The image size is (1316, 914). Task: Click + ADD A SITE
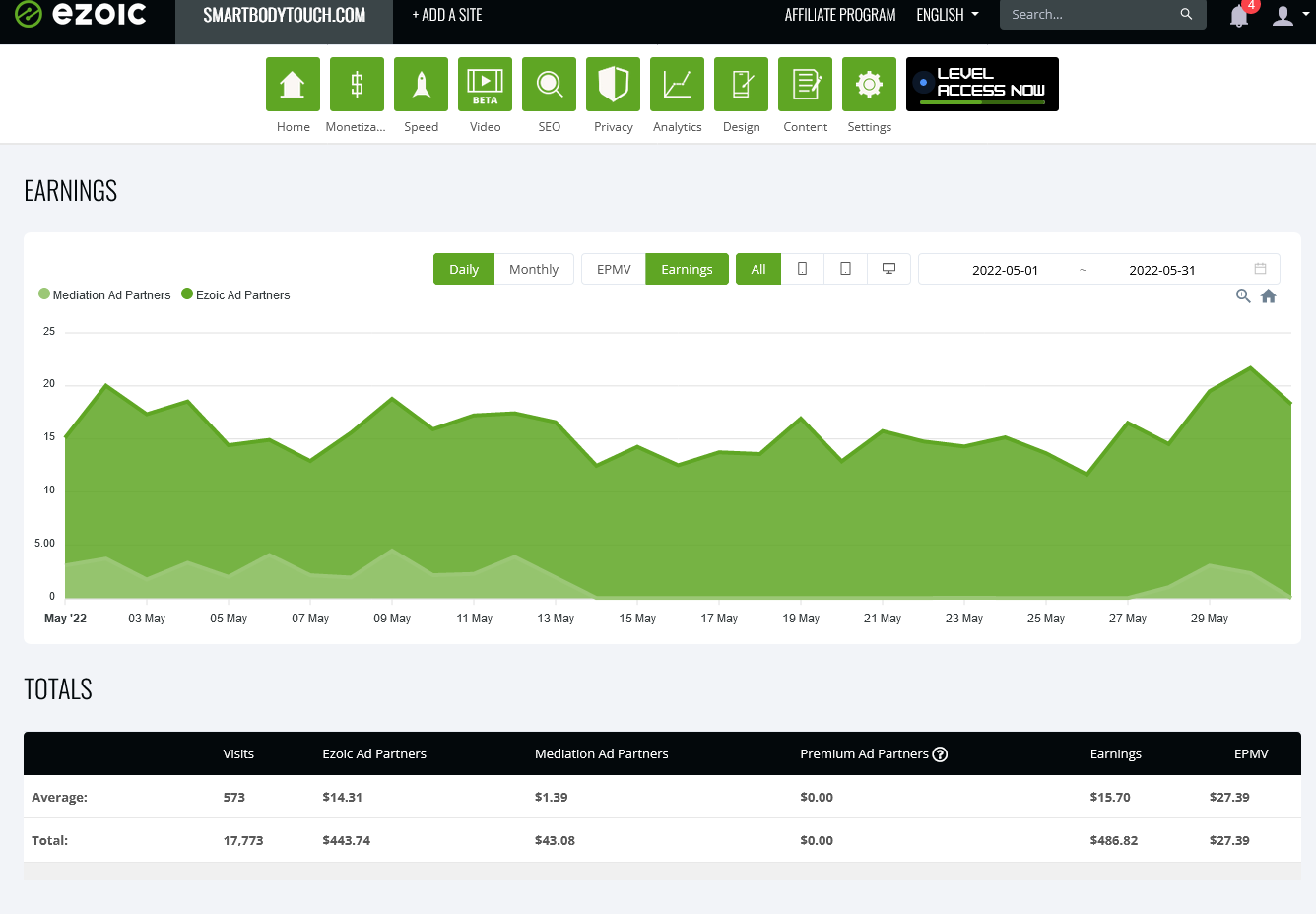tap(447, 15)
